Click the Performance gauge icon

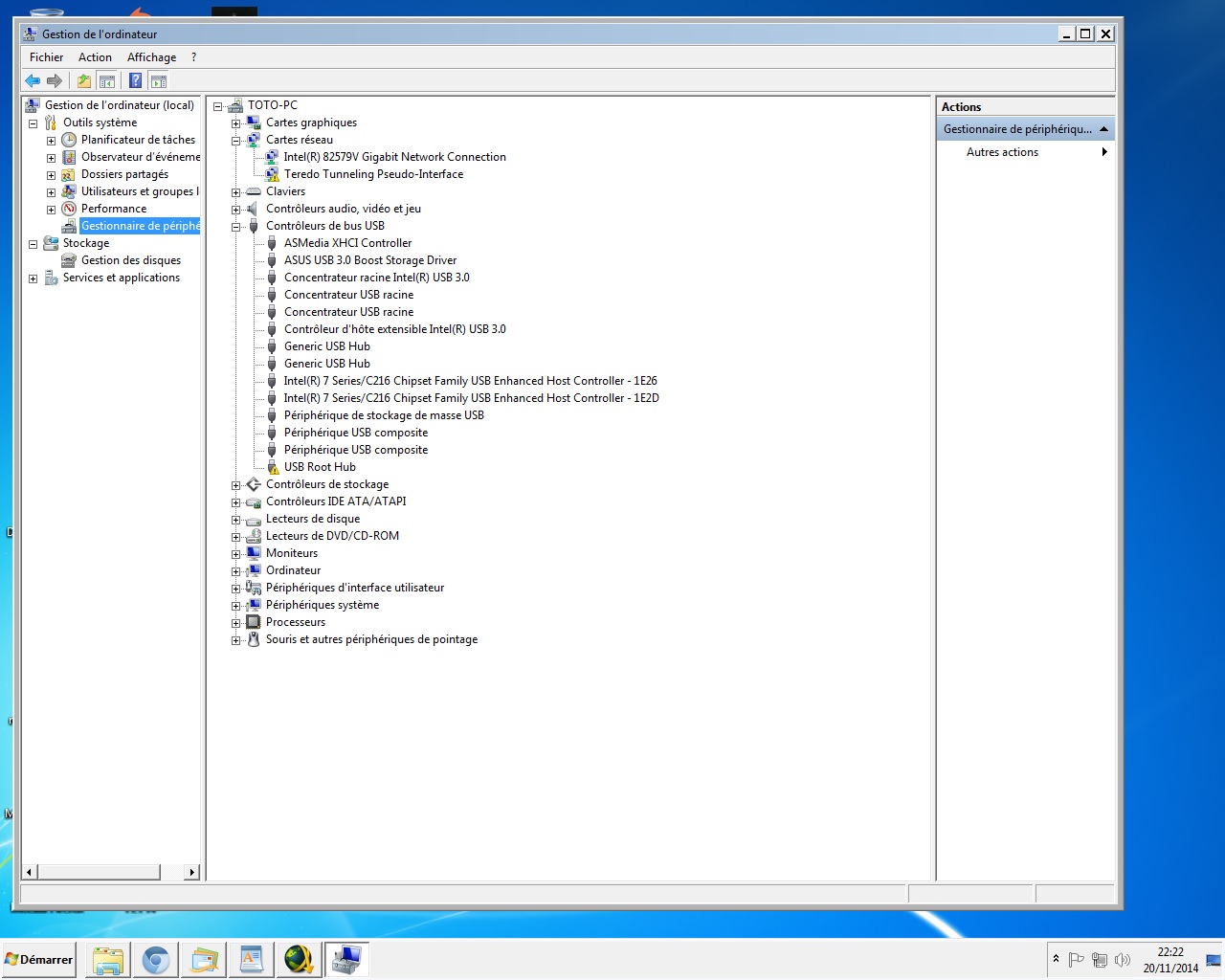pos(69,209)
